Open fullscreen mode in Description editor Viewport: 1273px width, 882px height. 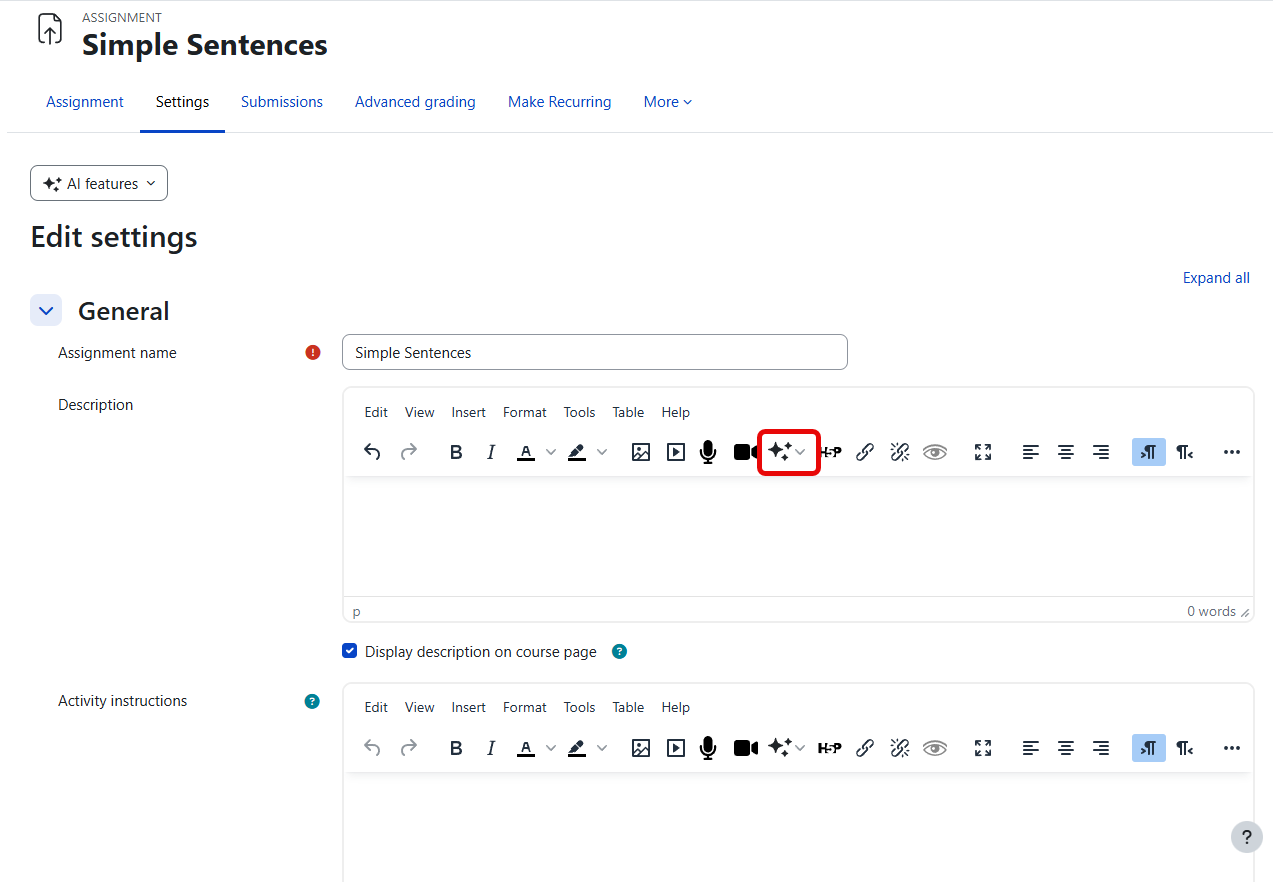983,452
